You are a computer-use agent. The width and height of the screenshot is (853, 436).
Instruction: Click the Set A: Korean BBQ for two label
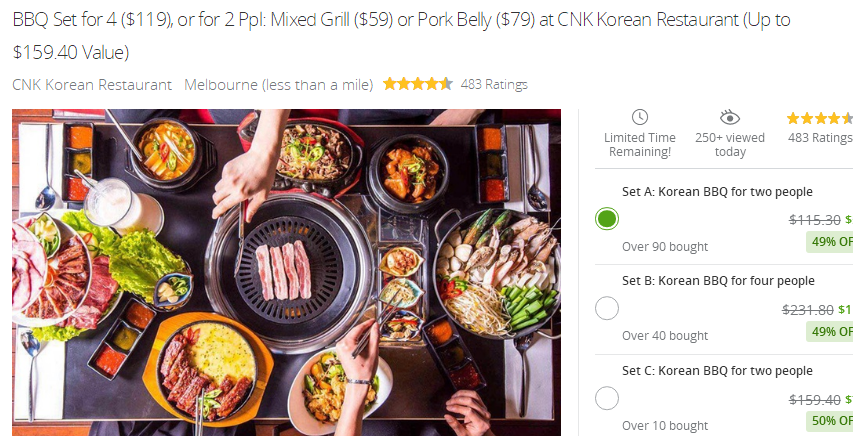tap(717, 192)
